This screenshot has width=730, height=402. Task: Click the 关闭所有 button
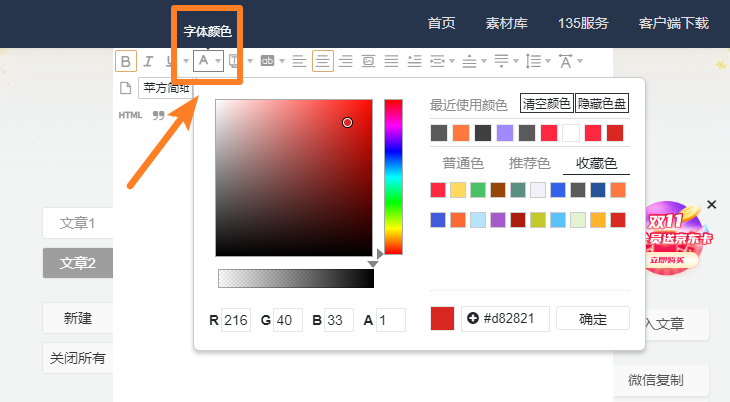78,358
